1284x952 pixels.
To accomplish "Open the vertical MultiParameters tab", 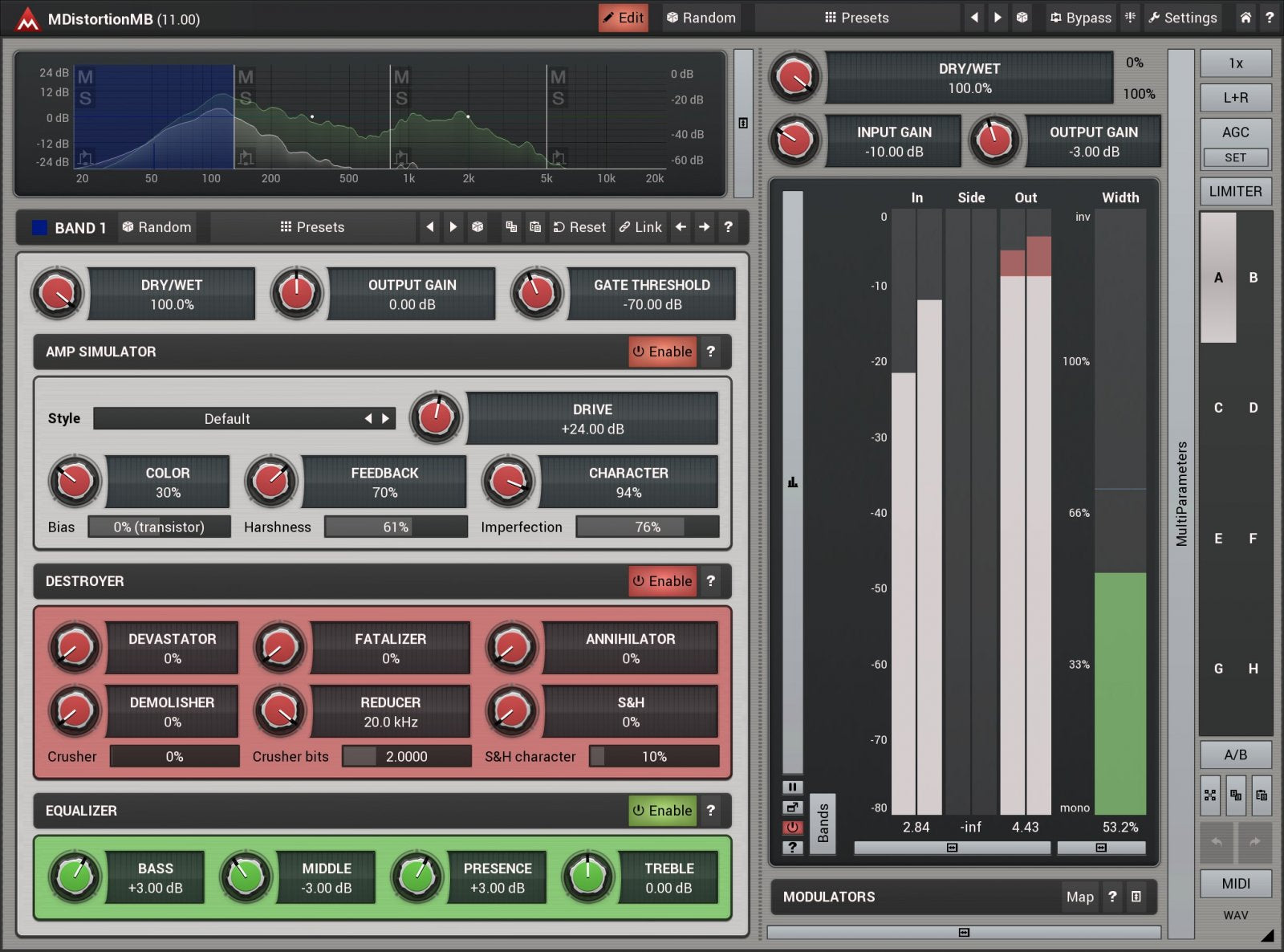I will coord(1181,494).
